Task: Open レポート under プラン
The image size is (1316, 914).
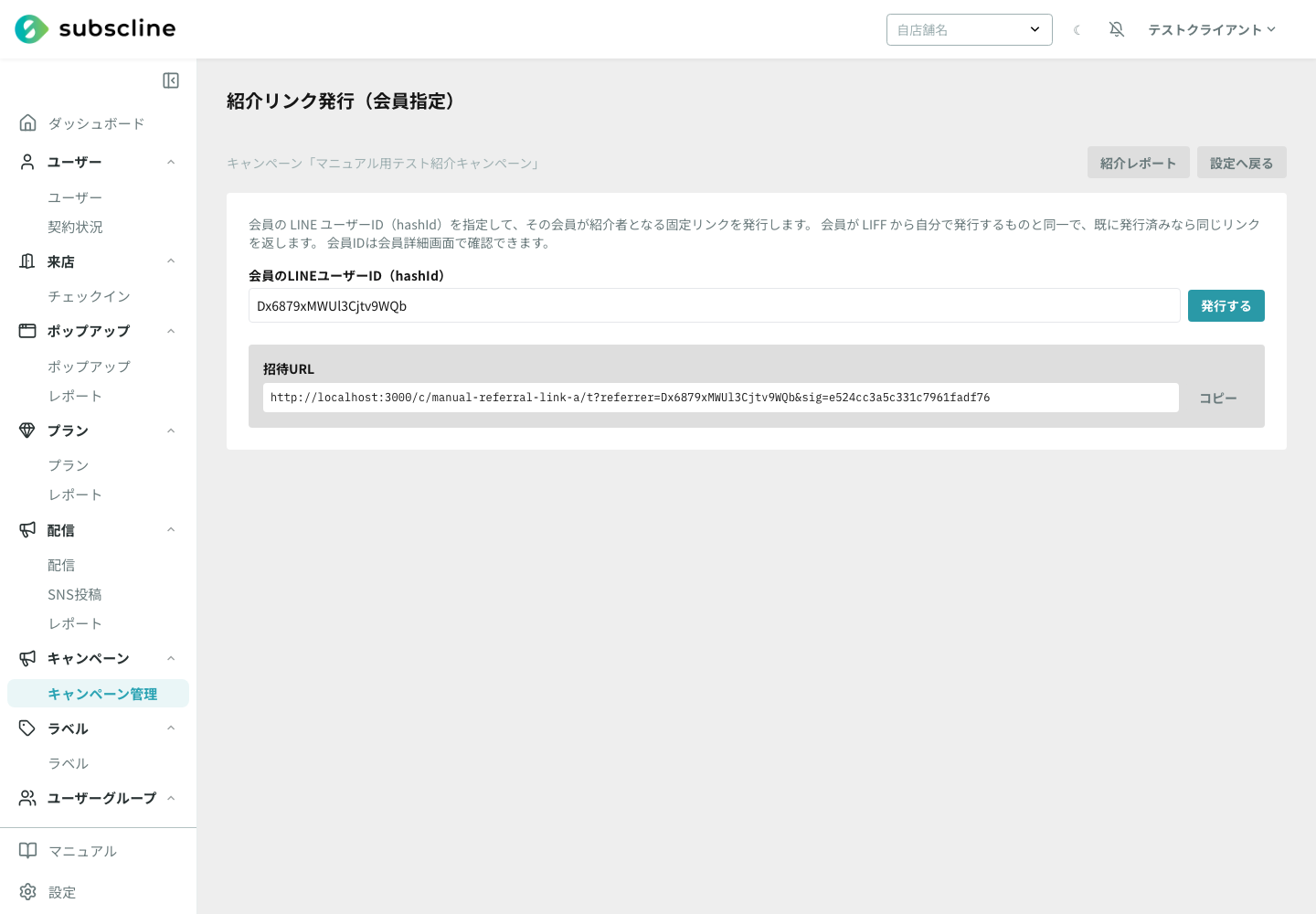Action: click(75, 494)
